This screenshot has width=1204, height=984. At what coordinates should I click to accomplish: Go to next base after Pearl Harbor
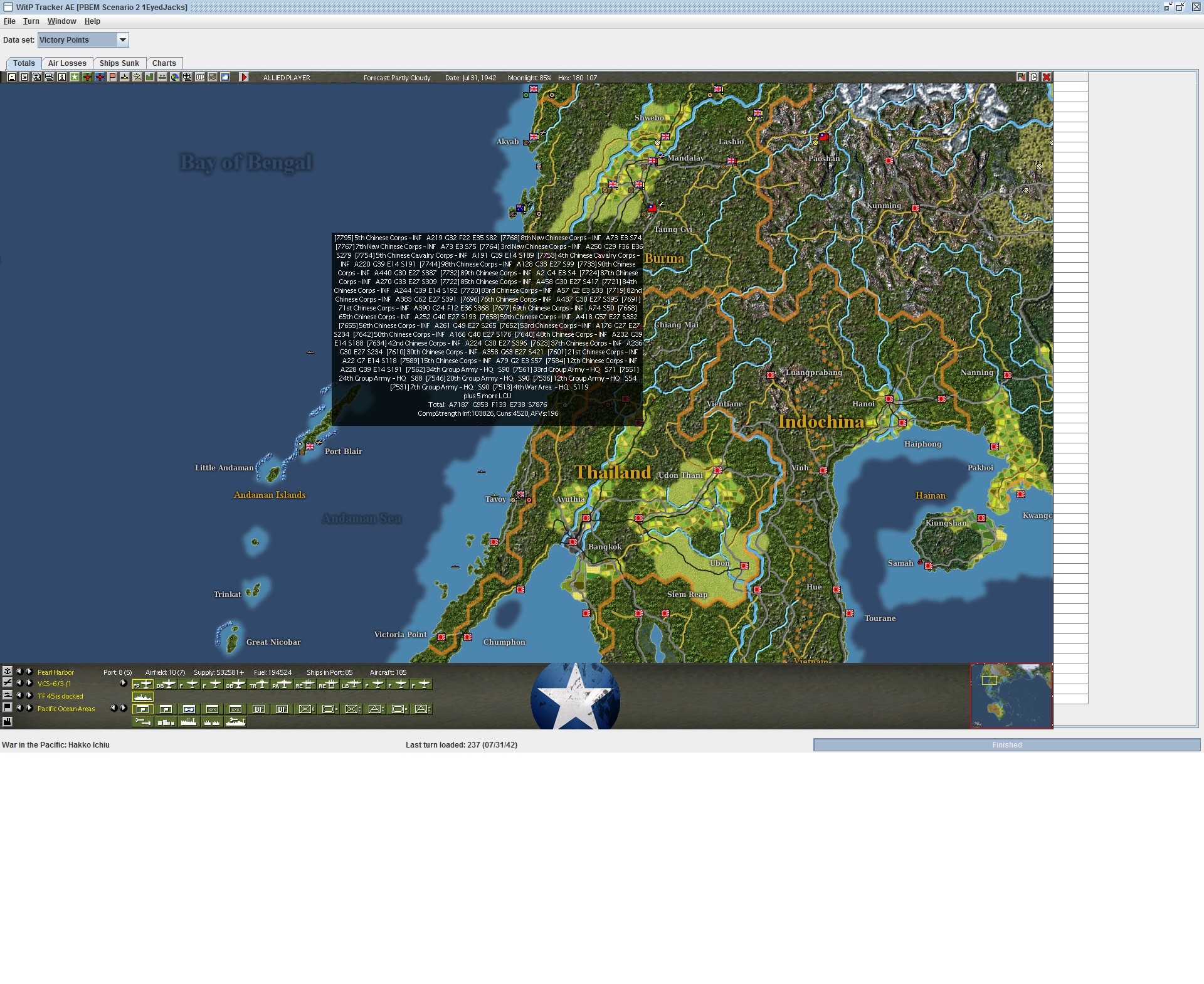coord(29,672)
